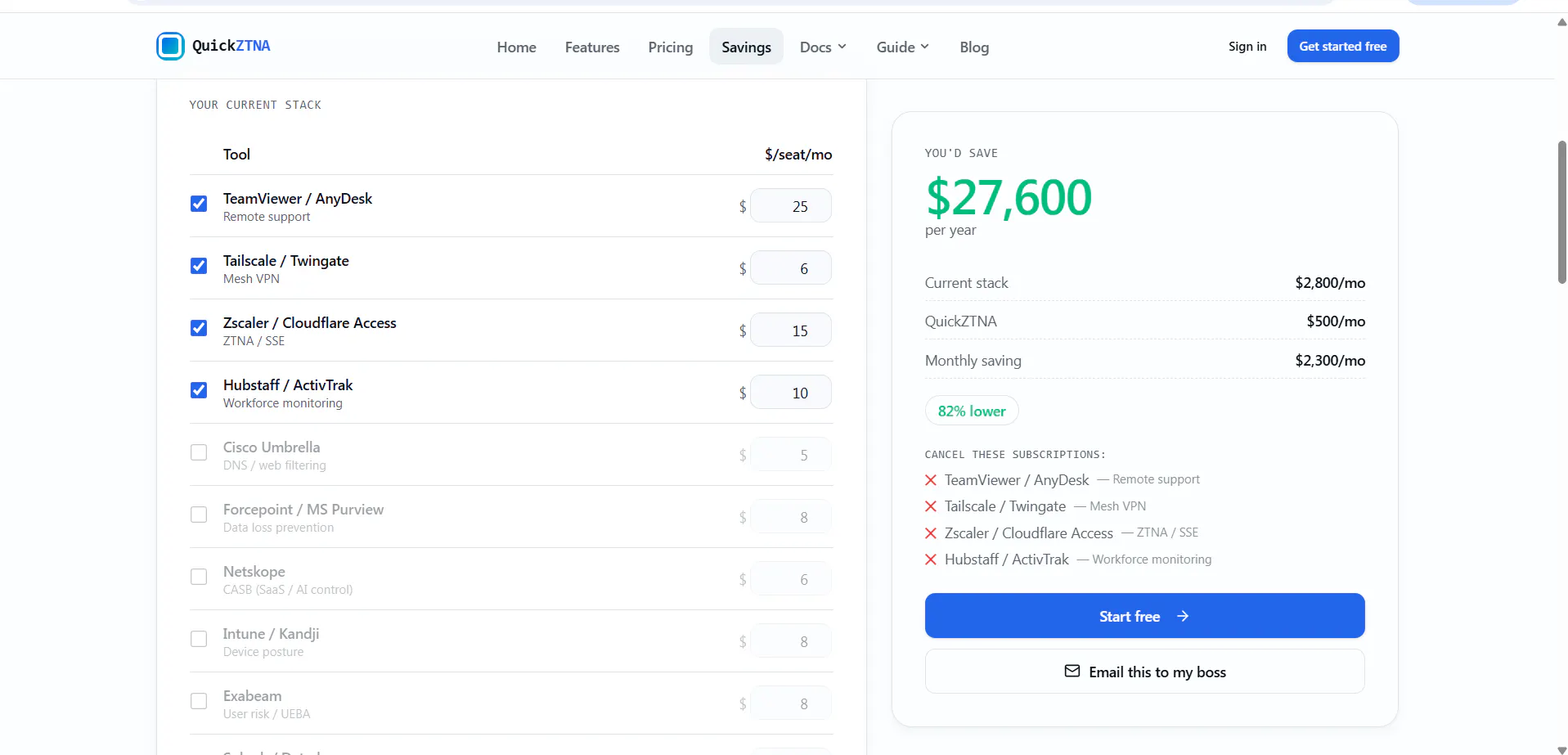Click Email this to my boss
The image size is (1568, 755).
[1145, 672]
